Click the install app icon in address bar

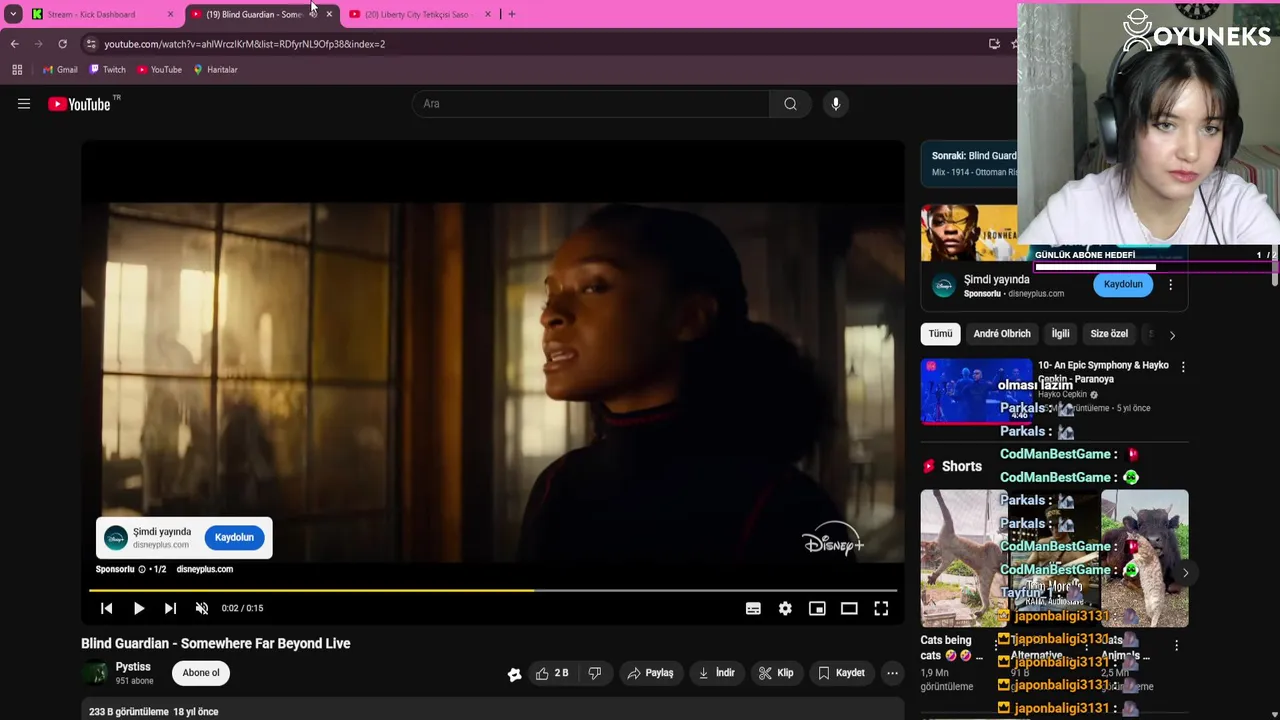[994, 44]
